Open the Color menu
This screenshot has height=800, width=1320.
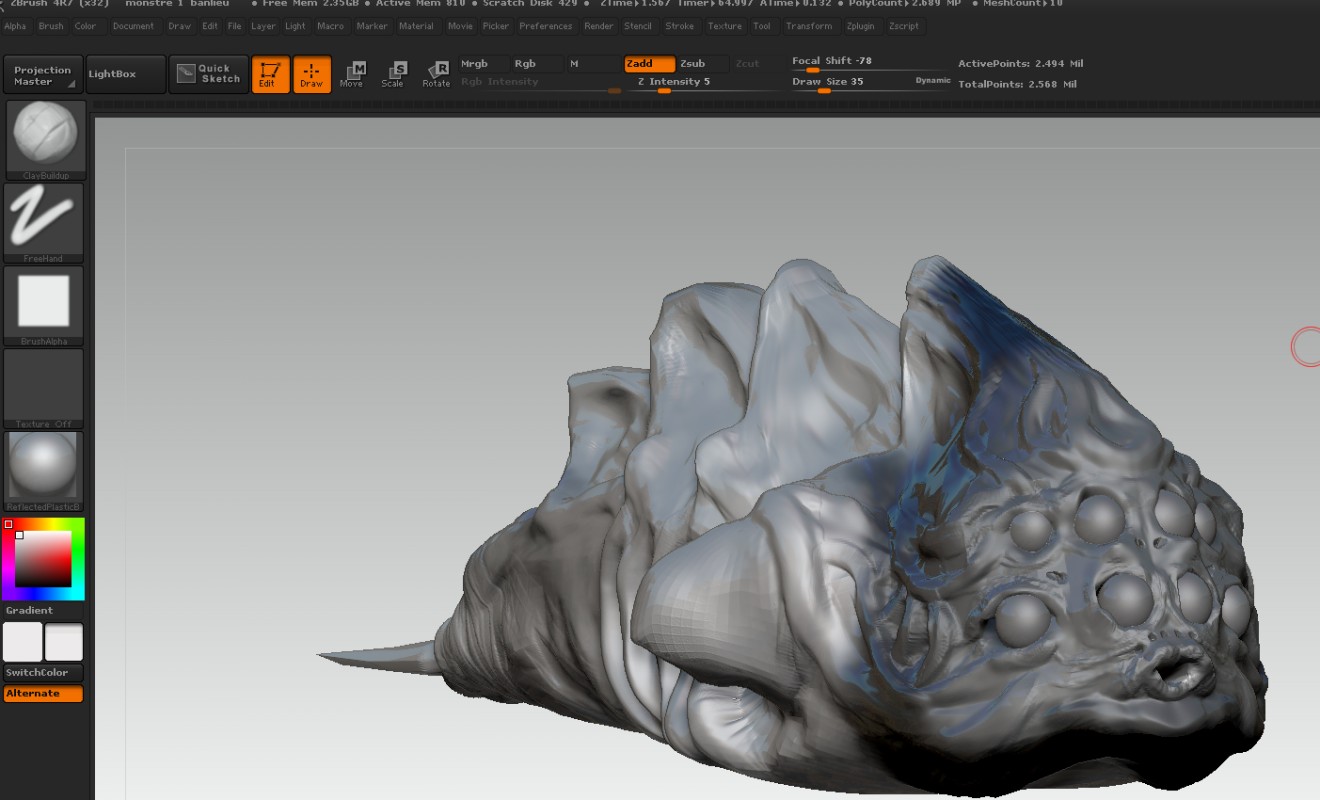[x=86, y=26]
